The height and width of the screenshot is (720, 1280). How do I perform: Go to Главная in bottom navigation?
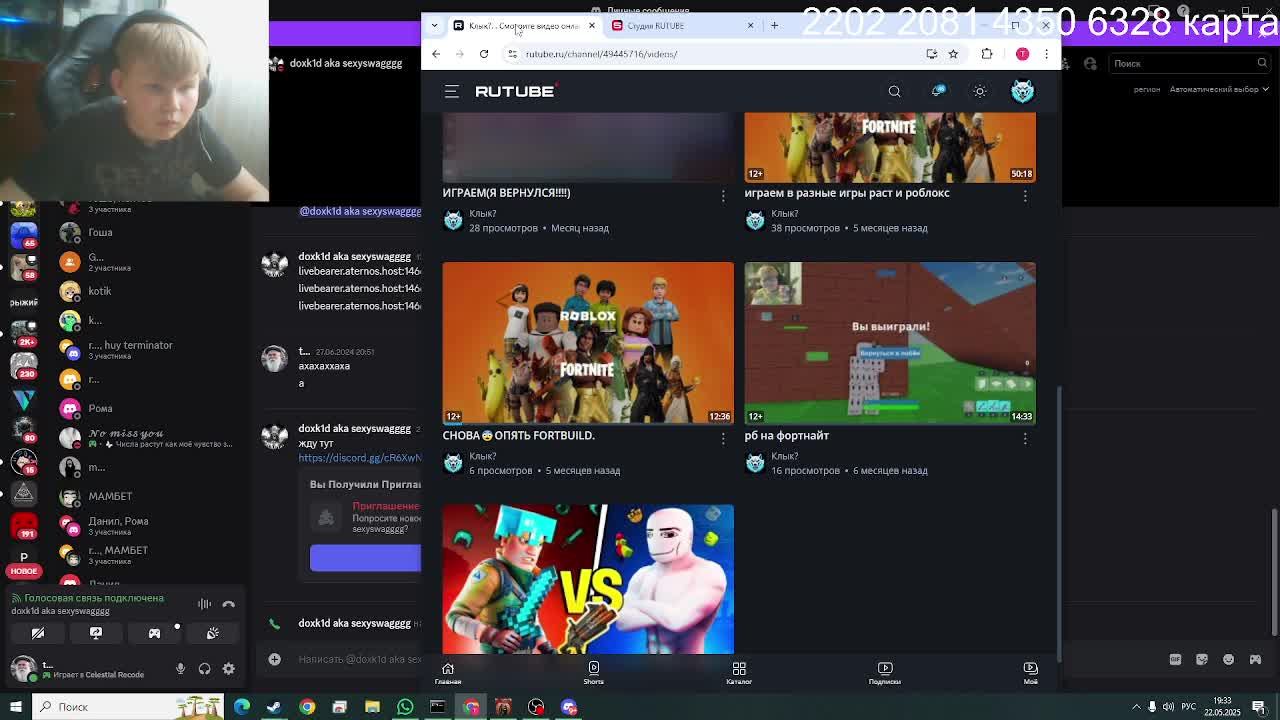click(x=448, y=673)
